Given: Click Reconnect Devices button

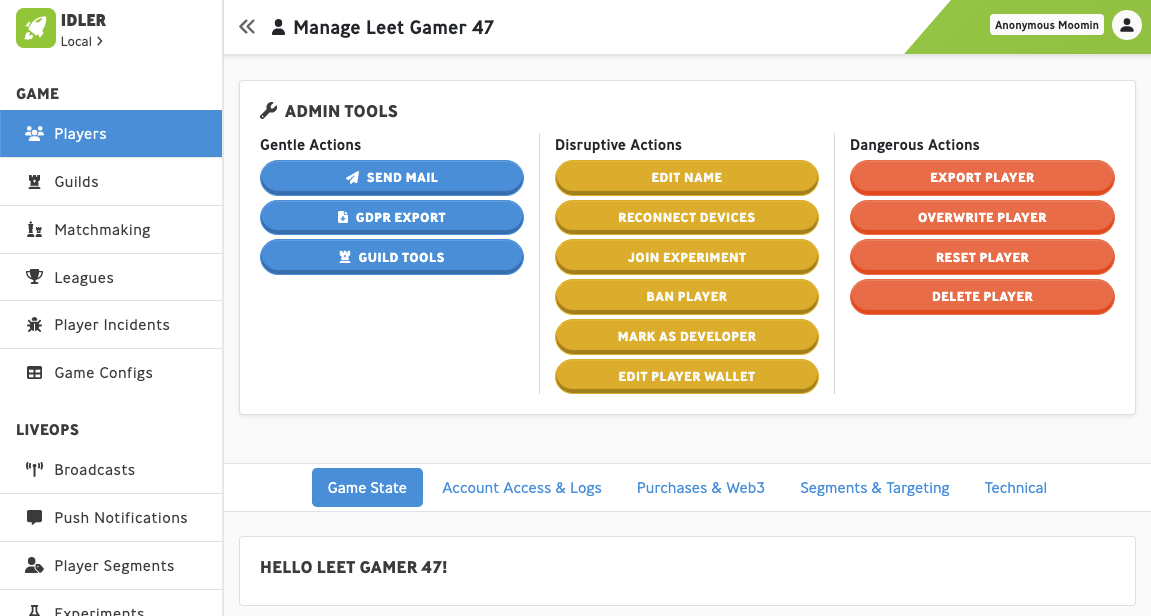Looking at the screenshot, I should pos(687,217).
